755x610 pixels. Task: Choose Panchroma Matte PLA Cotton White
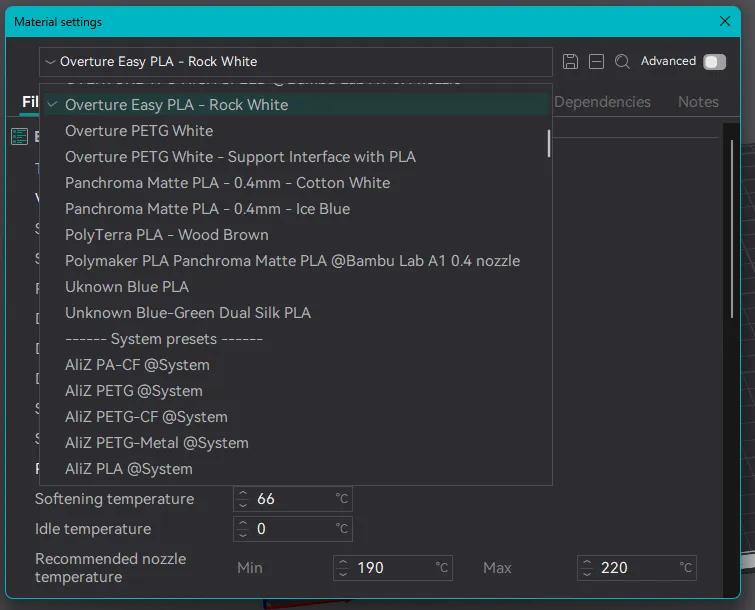coord(227,183)
